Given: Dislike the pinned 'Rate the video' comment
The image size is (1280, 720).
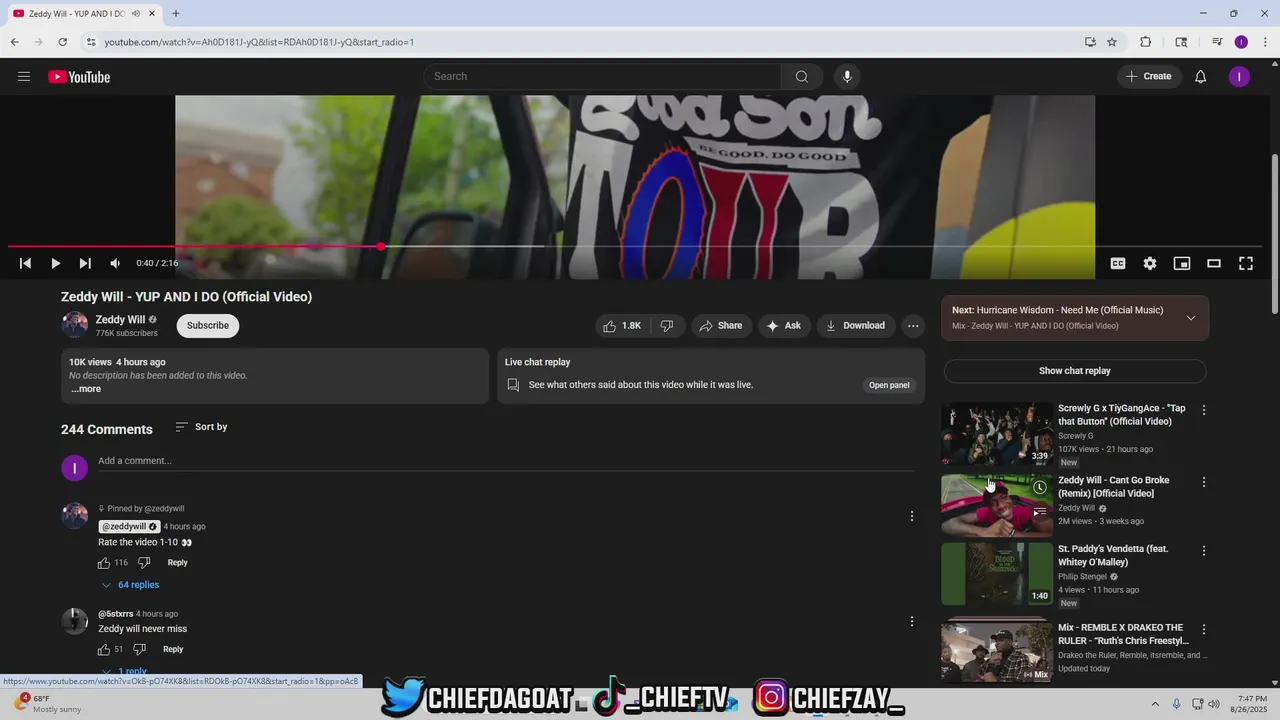Looking at the screenshot, I should 144,563.
